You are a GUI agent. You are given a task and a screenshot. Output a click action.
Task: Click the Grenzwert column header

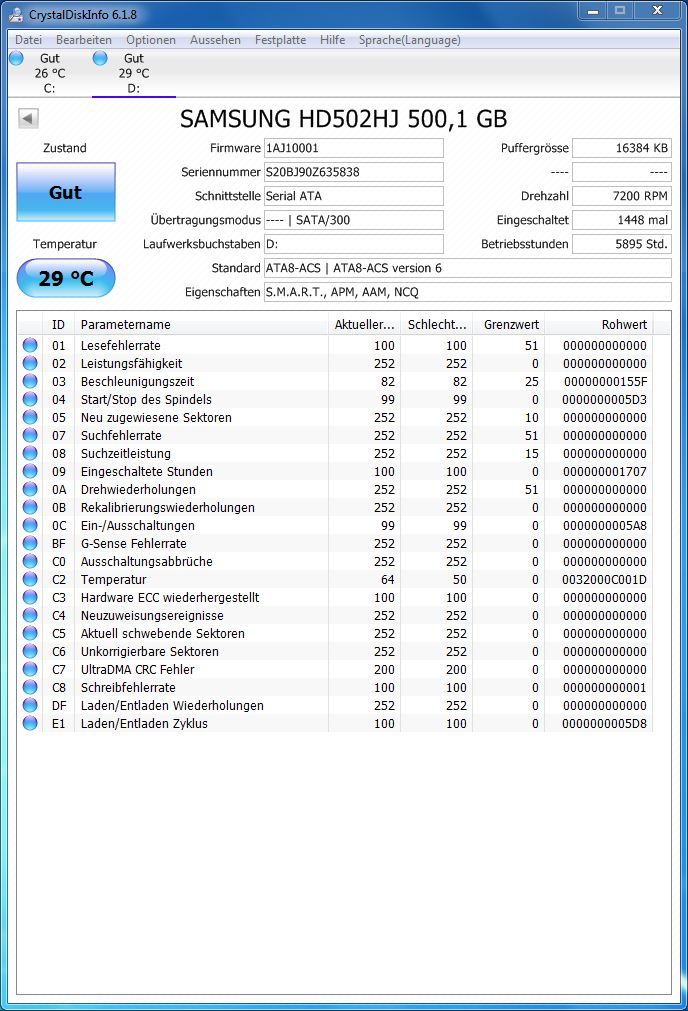pos(509,324)
